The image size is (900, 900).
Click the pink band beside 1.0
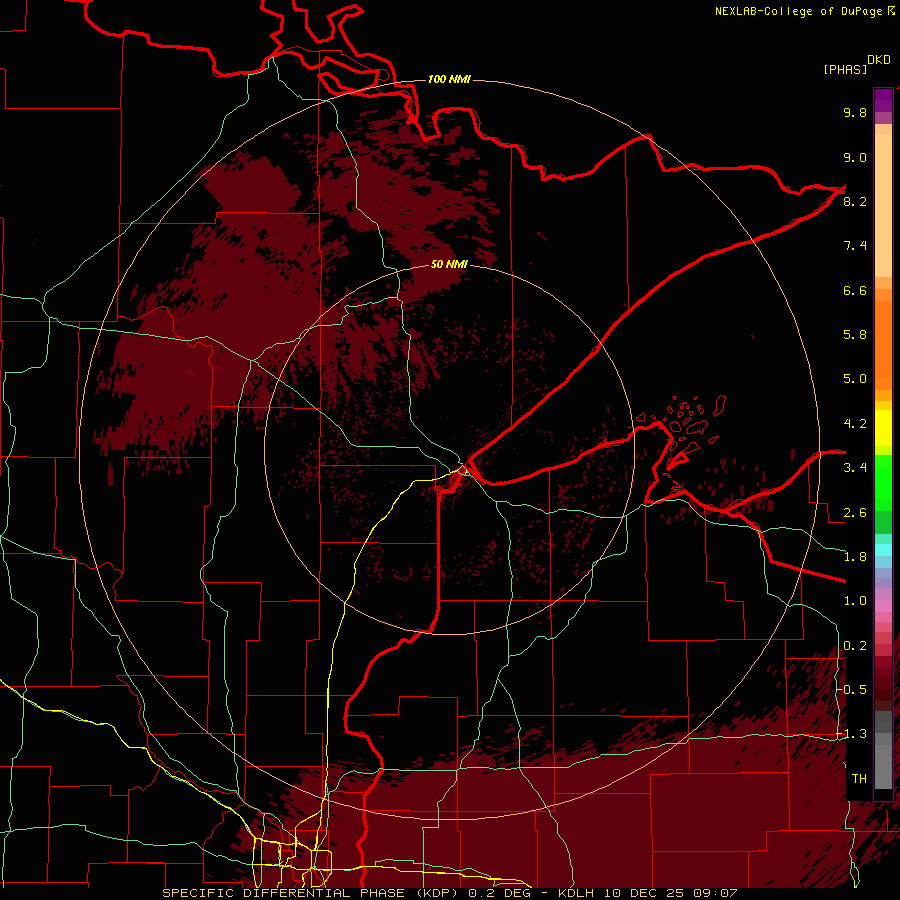click(x=883, y=606)
